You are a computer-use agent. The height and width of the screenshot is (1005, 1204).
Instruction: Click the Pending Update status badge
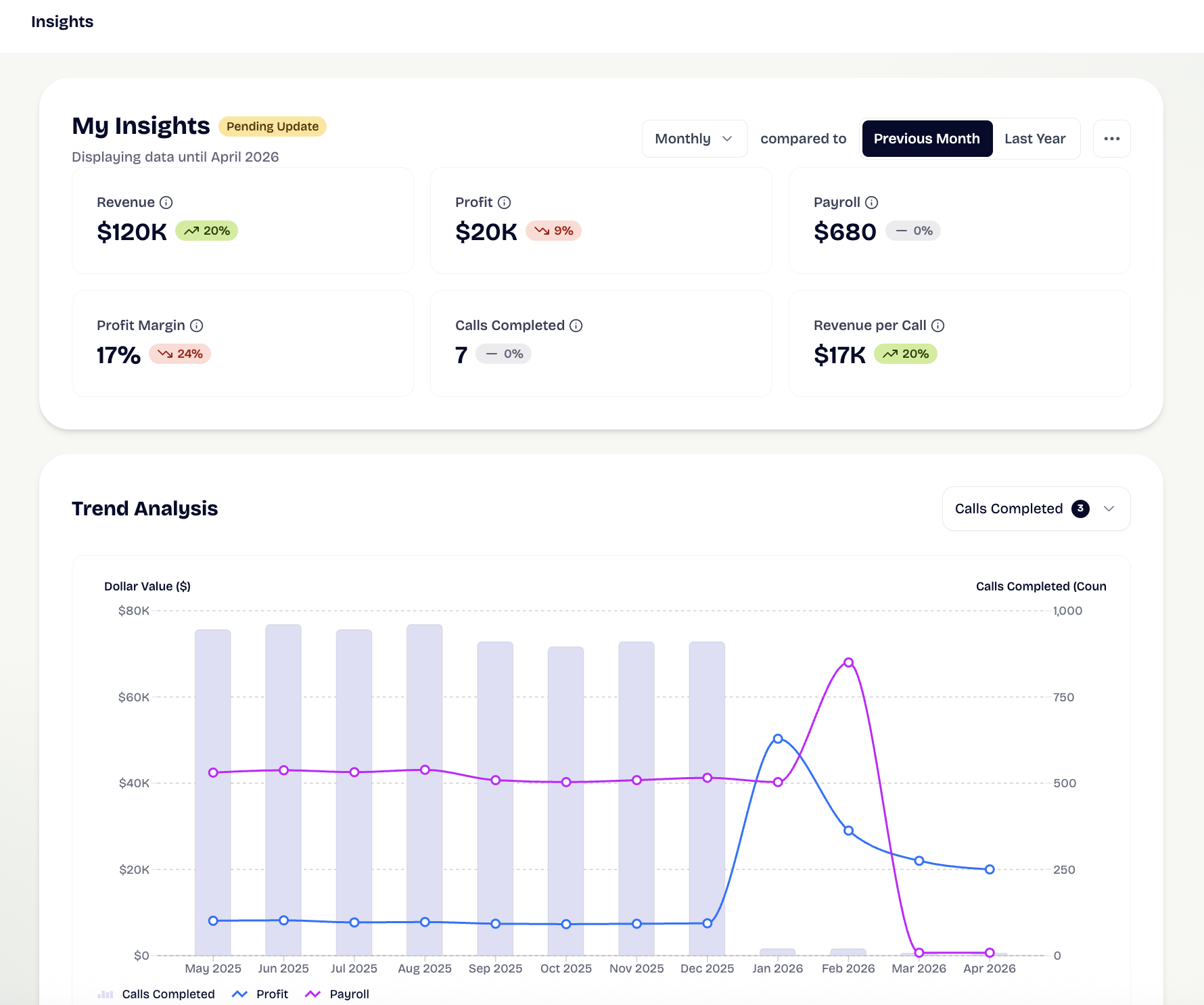[x=273, y=126]
